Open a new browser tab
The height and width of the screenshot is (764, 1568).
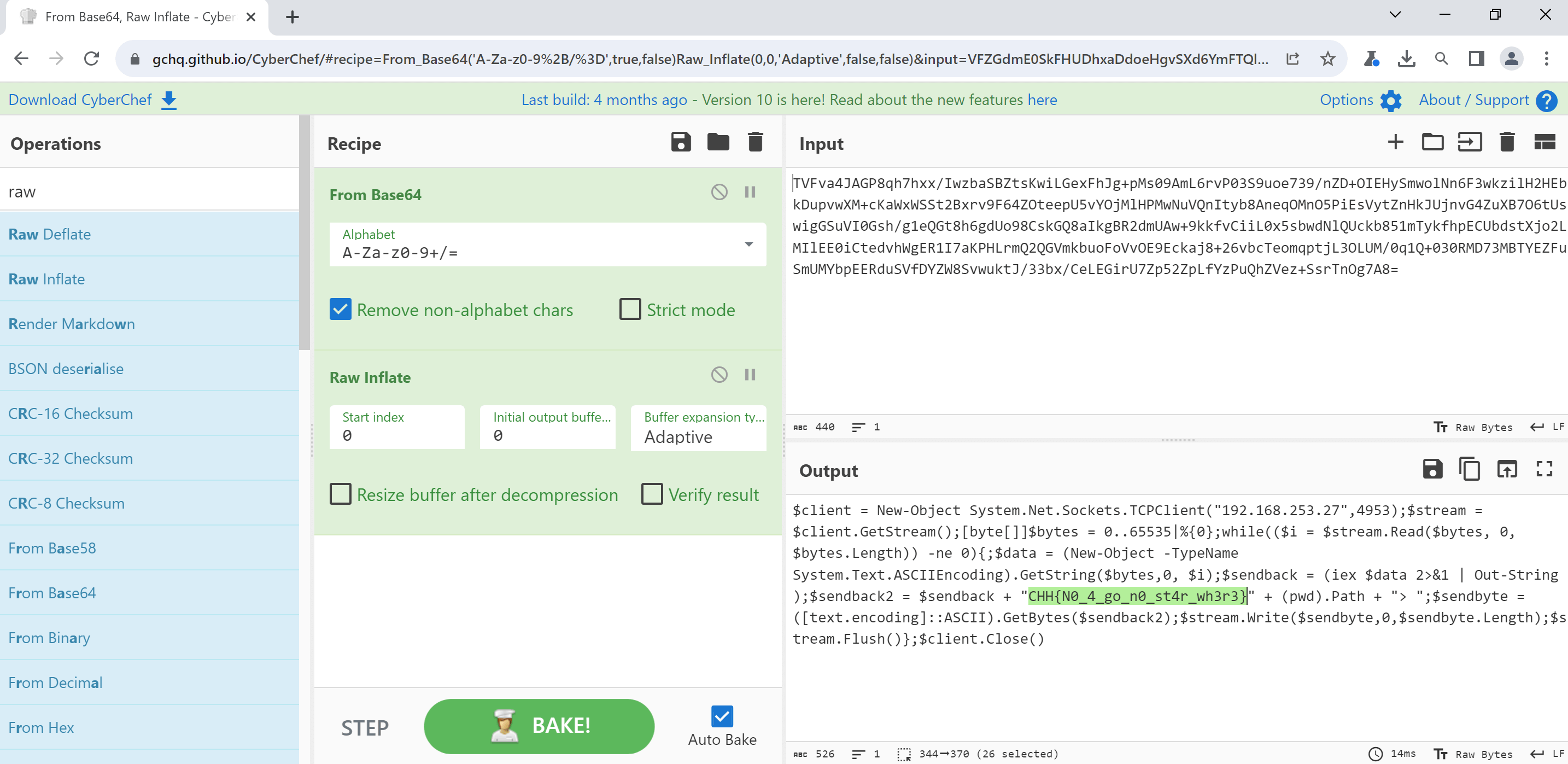(x=292, y=17)
